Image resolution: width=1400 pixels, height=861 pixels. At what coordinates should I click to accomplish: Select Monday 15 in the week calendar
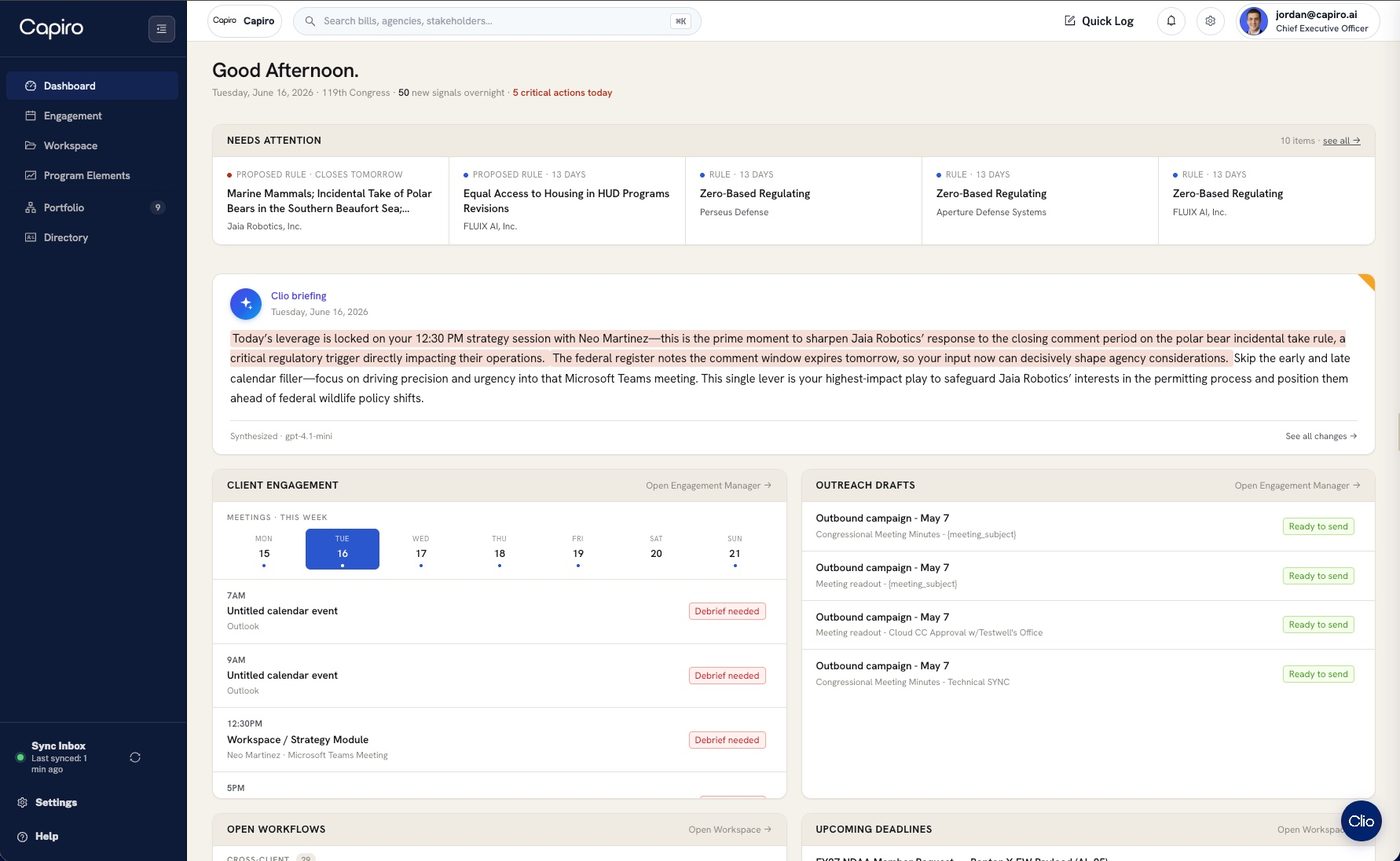point(264,549)
